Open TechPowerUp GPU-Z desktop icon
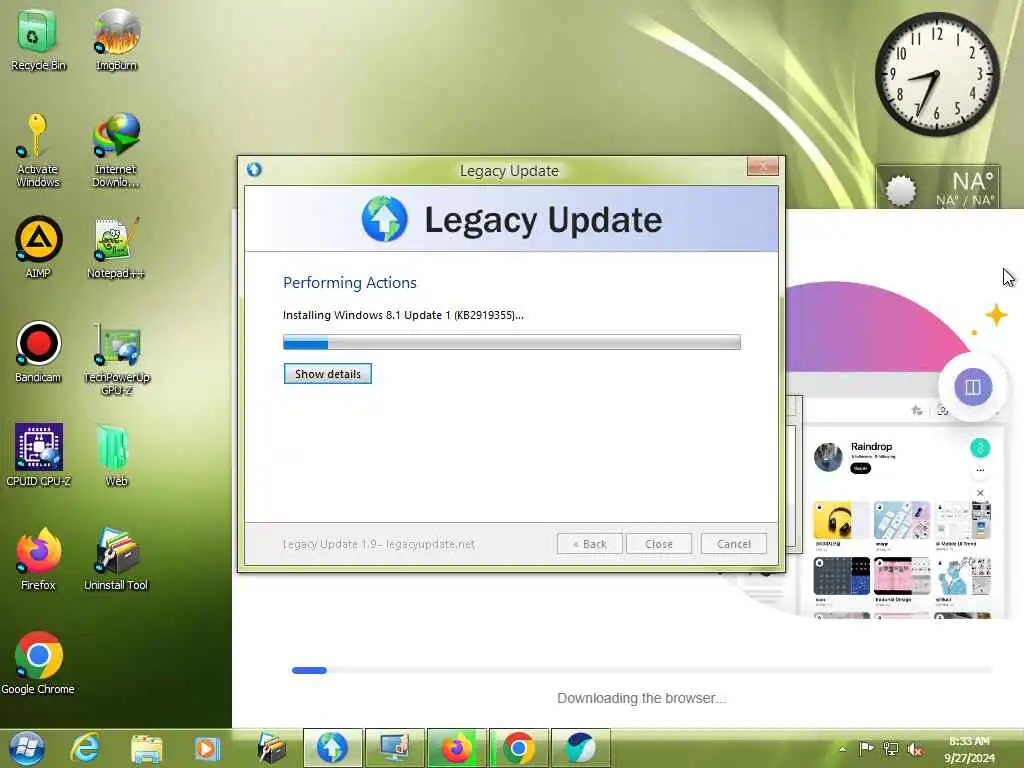This screenshot has width=1024, height=768. 116,358
